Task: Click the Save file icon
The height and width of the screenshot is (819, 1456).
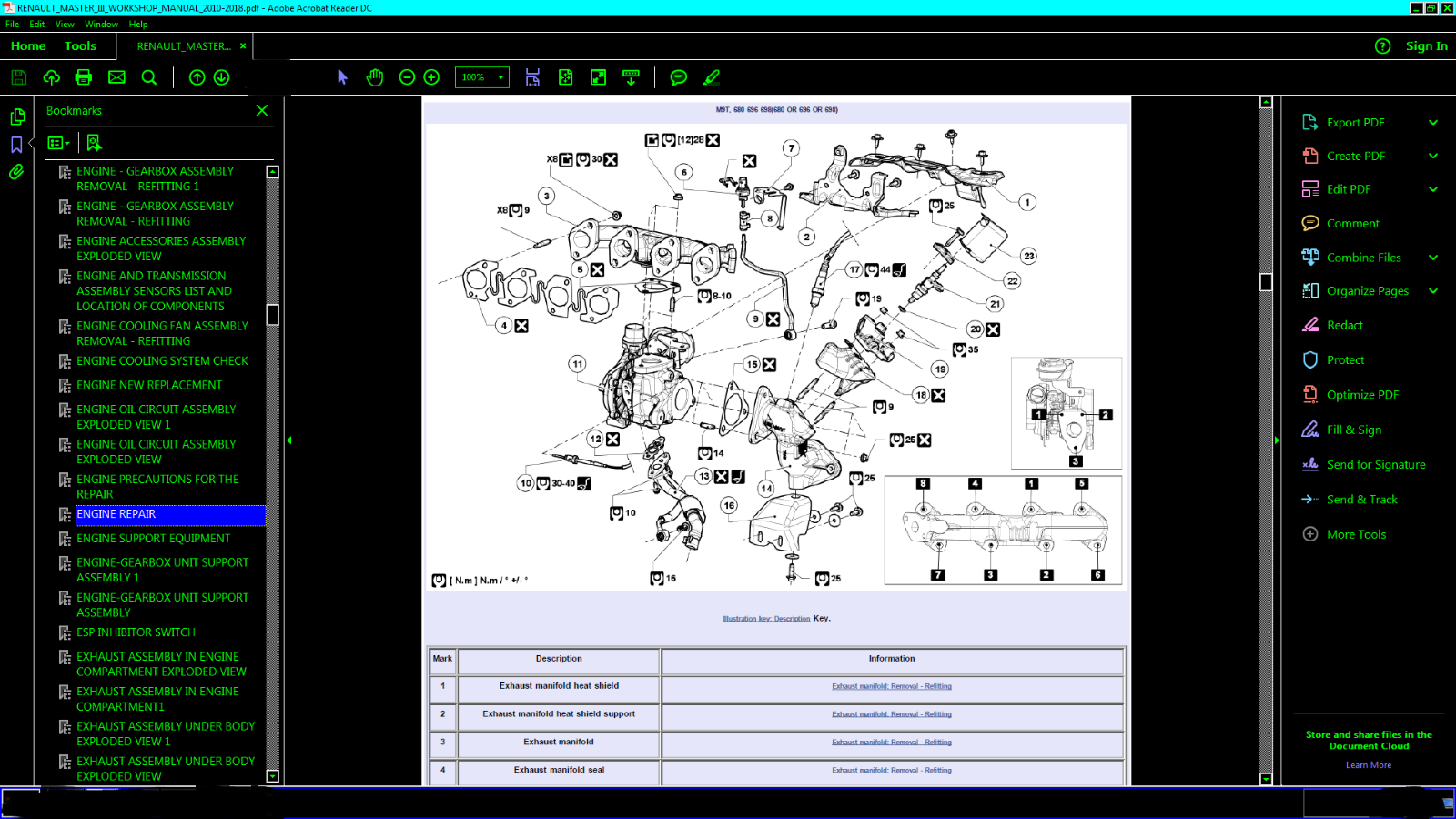Action: pos(18,77)
